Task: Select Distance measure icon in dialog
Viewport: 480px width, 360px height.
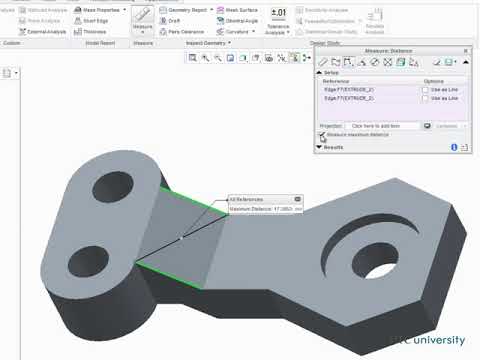Action: pyautogui.click(x=348, y=62)
